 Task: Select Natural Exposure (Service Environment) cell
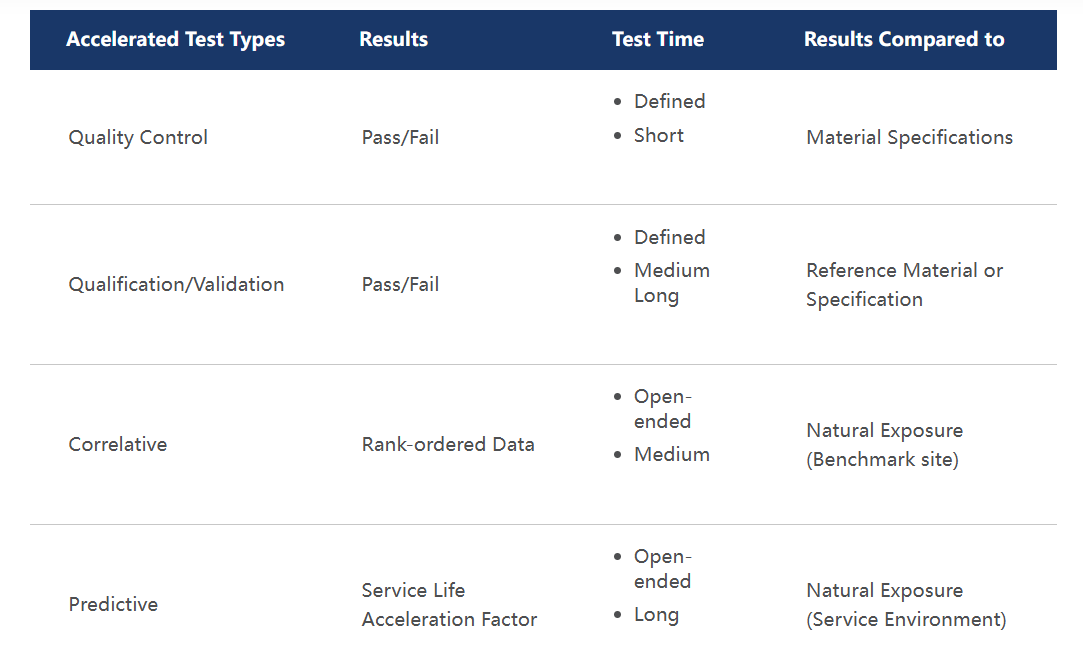(906, 605)
